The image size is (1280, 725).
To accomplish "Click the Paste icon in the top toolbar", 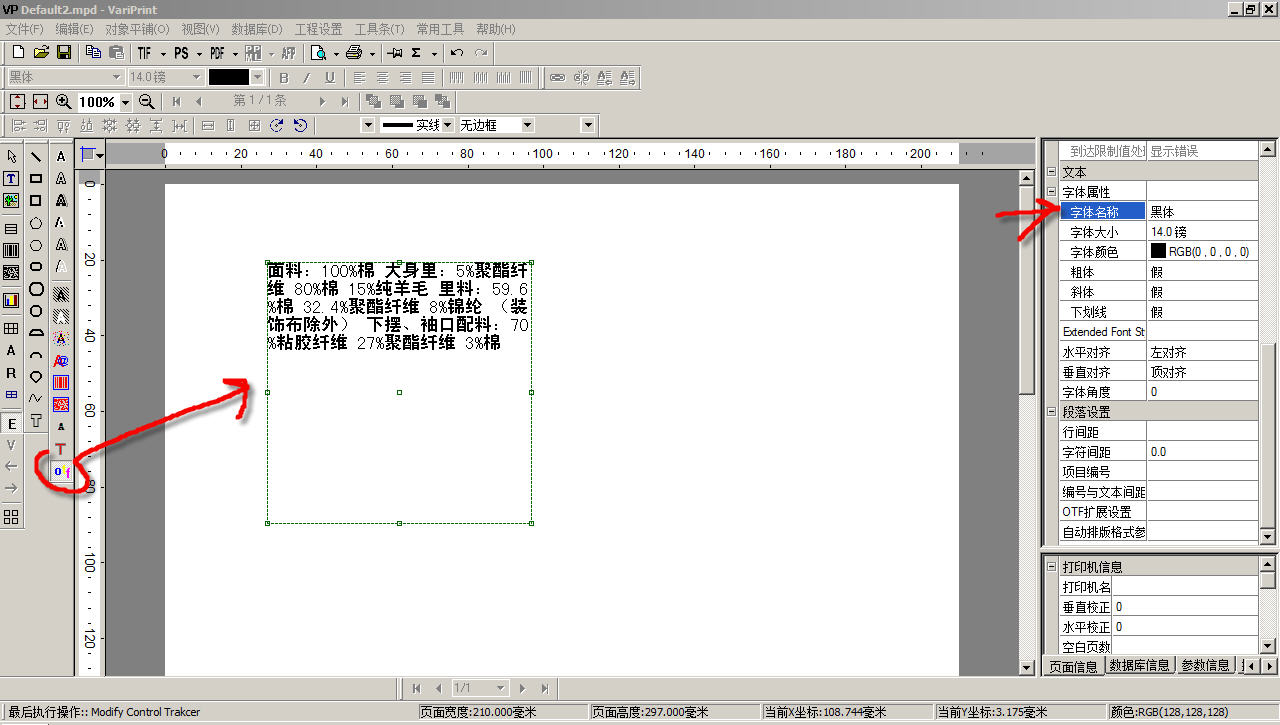I will (116, 53).
